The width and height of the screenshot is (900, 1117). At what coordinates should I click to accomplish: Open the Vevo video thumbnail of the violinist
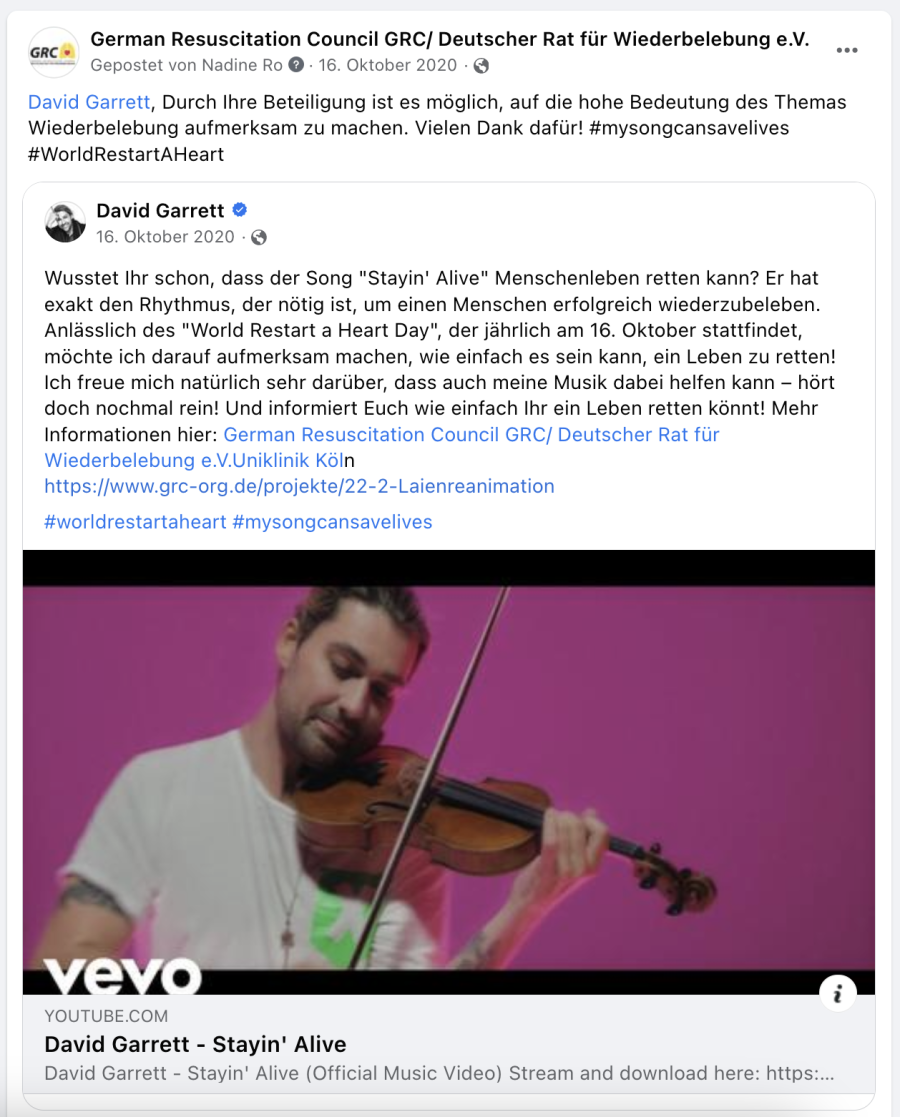pos(449,772)
